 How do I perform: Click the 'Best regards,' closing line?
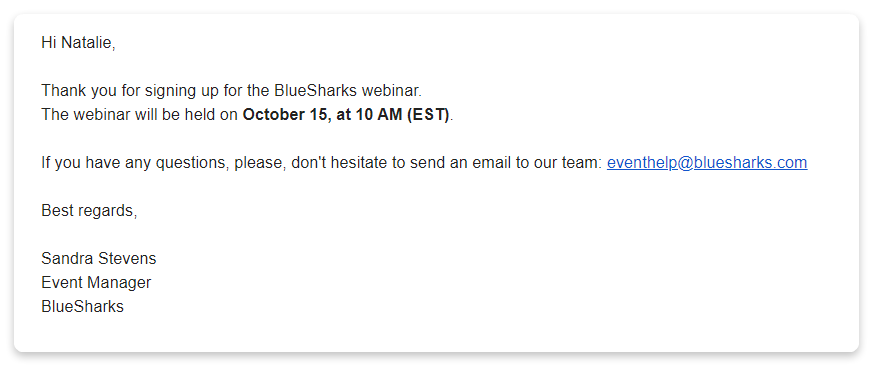[89, 211]
